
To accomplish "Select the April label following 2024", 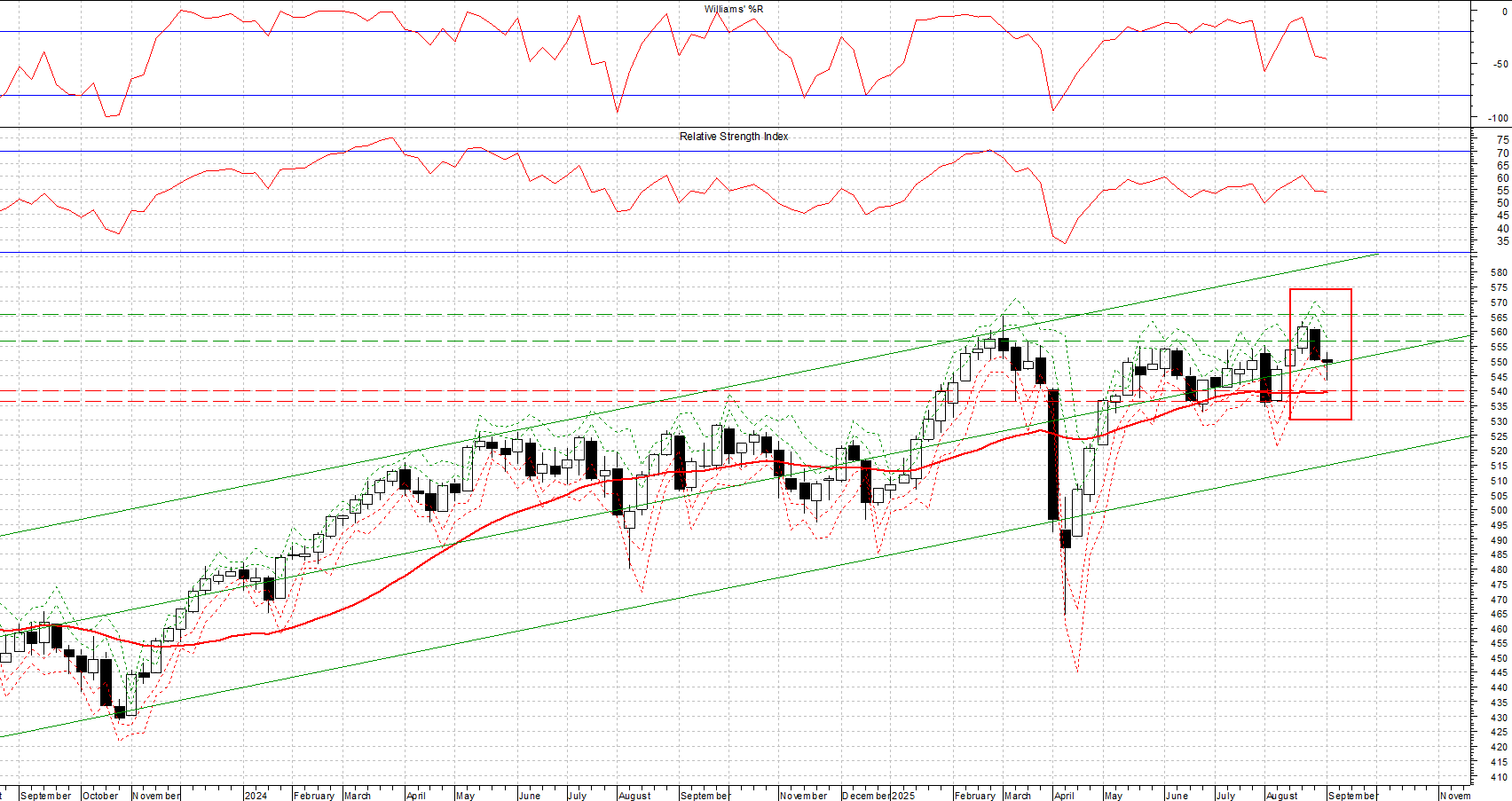I will 416,796.
